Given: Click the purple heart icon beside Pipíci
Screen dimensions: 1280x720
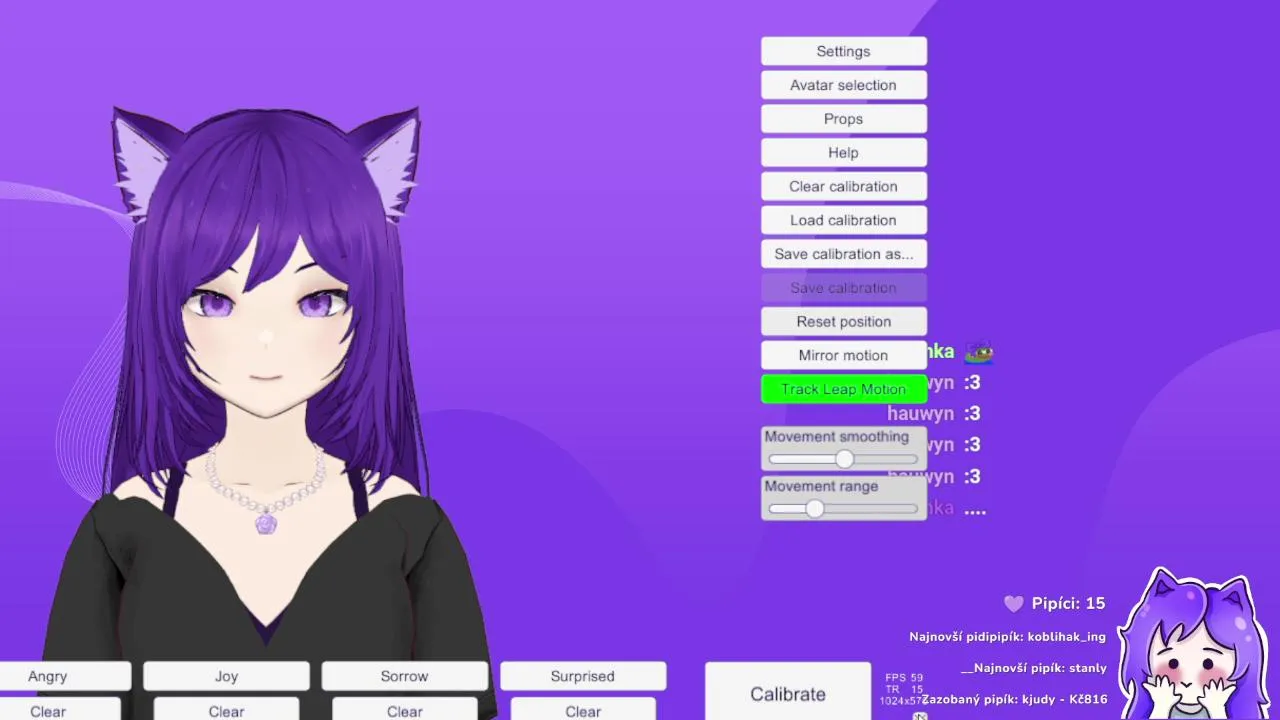Looking at the screenshot, I should [1014, 604].
